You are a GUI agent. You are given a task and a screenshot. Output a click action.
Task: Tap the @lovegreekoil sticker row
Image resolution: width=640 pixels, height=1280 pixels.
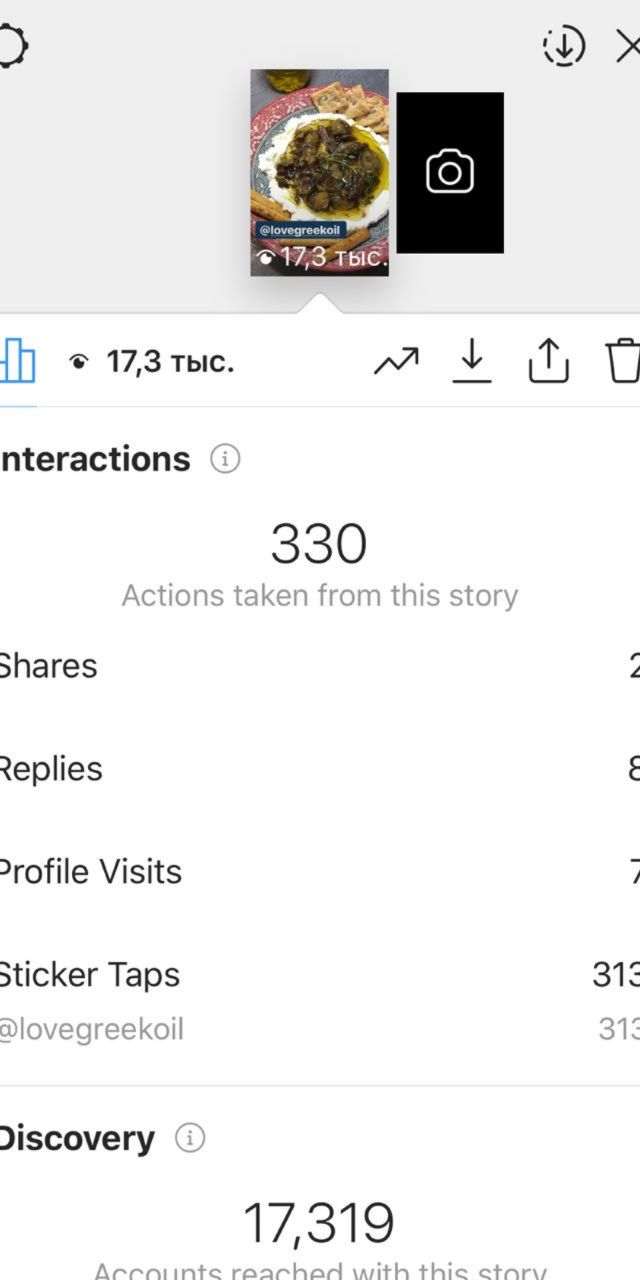pos(320,1029)
